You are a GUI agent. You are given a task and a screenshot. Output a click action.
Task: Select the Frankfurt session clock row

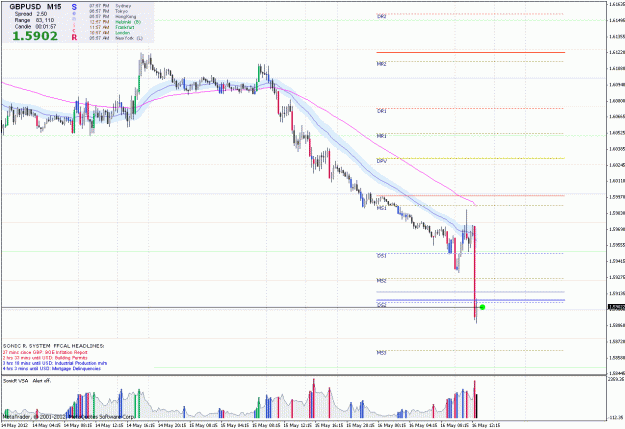click(x=112, y=28)
